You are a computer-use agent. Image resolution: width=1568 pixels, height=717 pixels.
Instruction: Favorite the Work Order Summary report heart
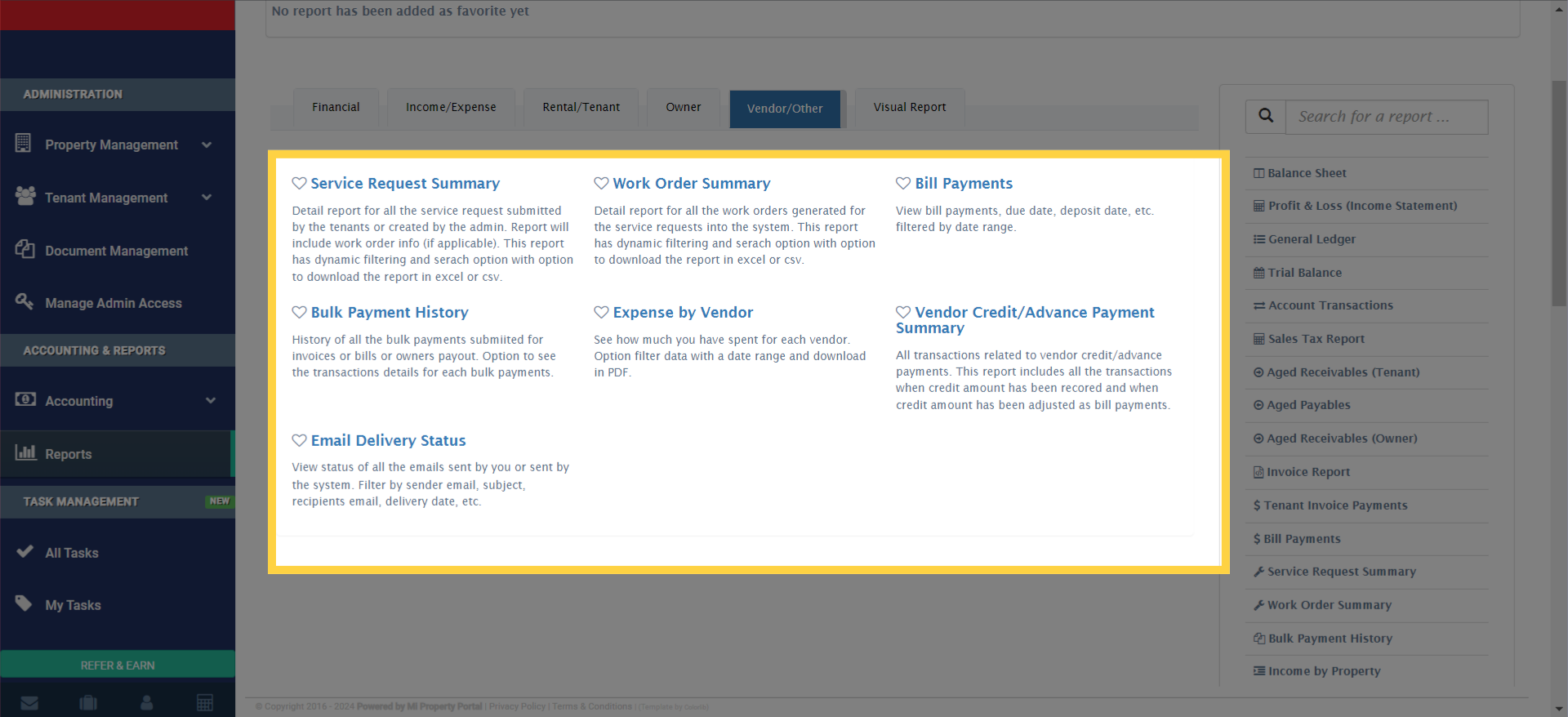pyautogui.click(x=601, y=184)
